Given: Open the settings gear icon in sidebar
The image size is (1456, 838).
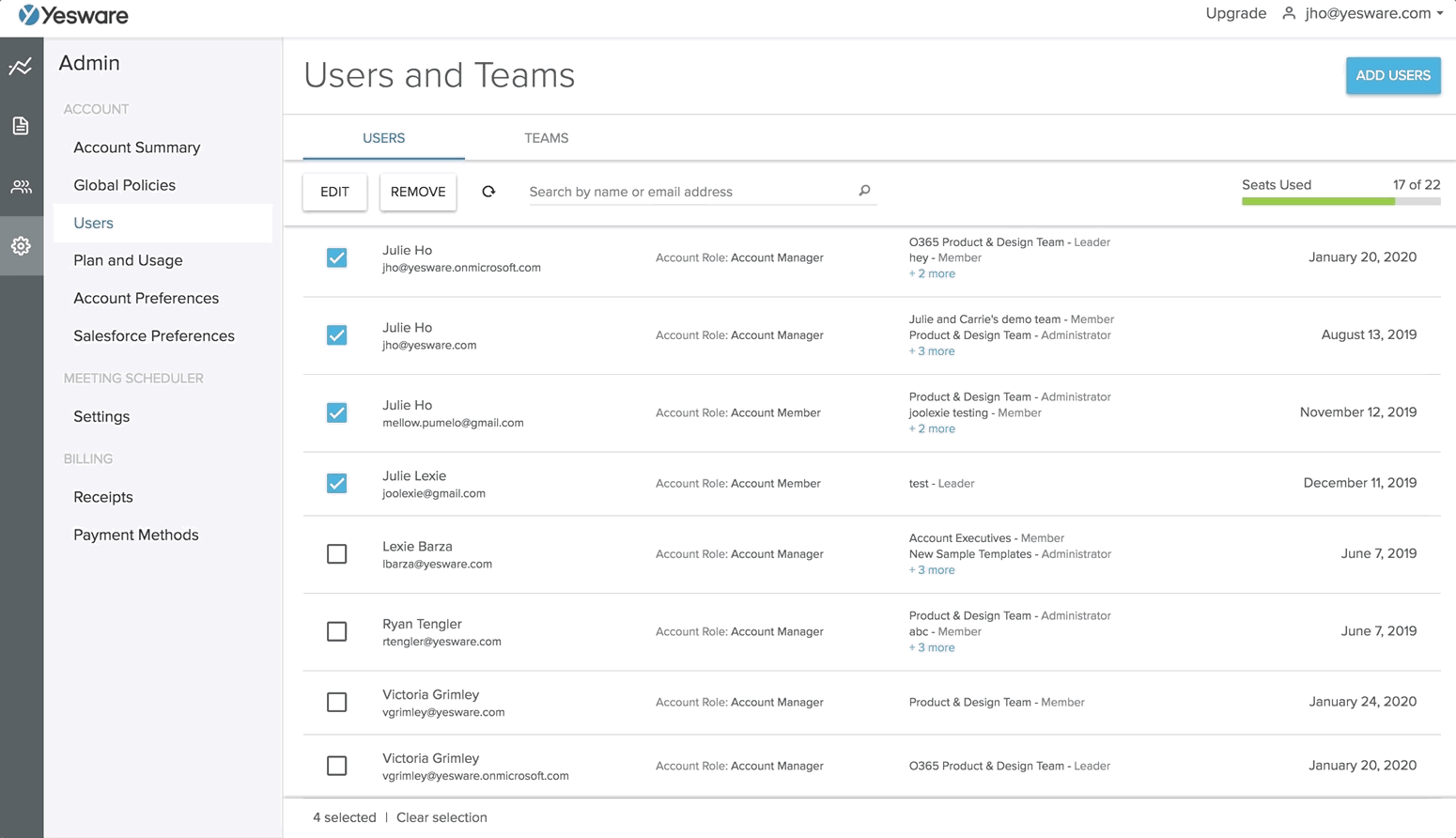Looking at the screenshot, I should point(21,246).
